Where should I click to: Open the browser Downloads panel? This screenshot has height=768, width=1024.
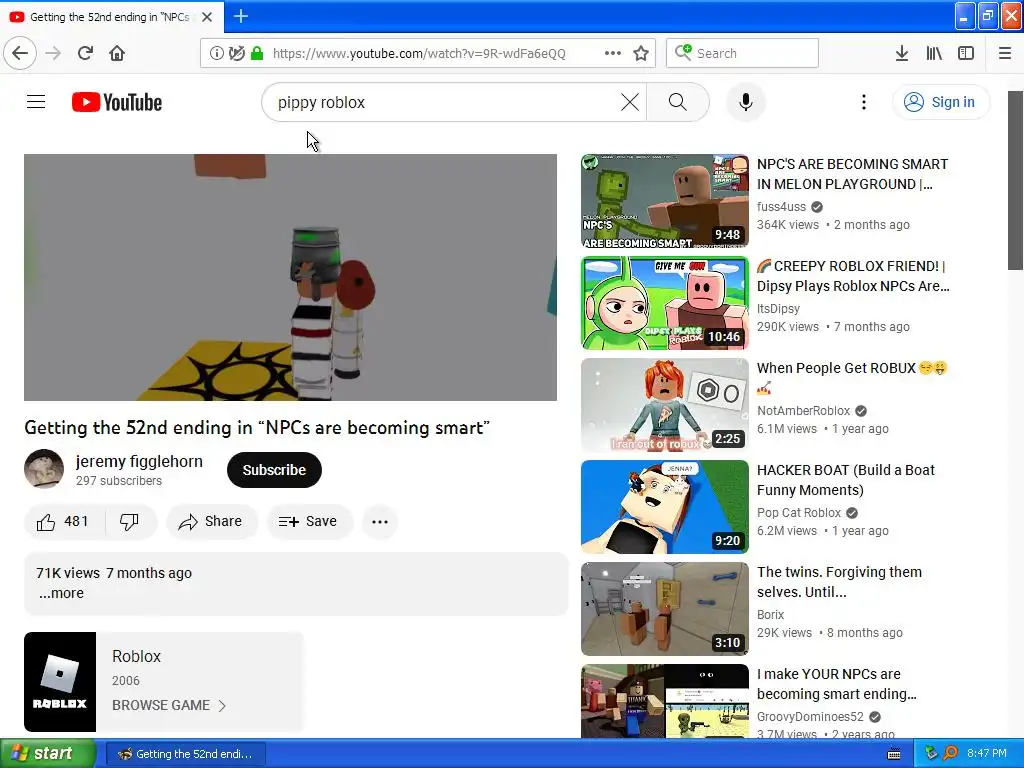click(x=902, y=53)
